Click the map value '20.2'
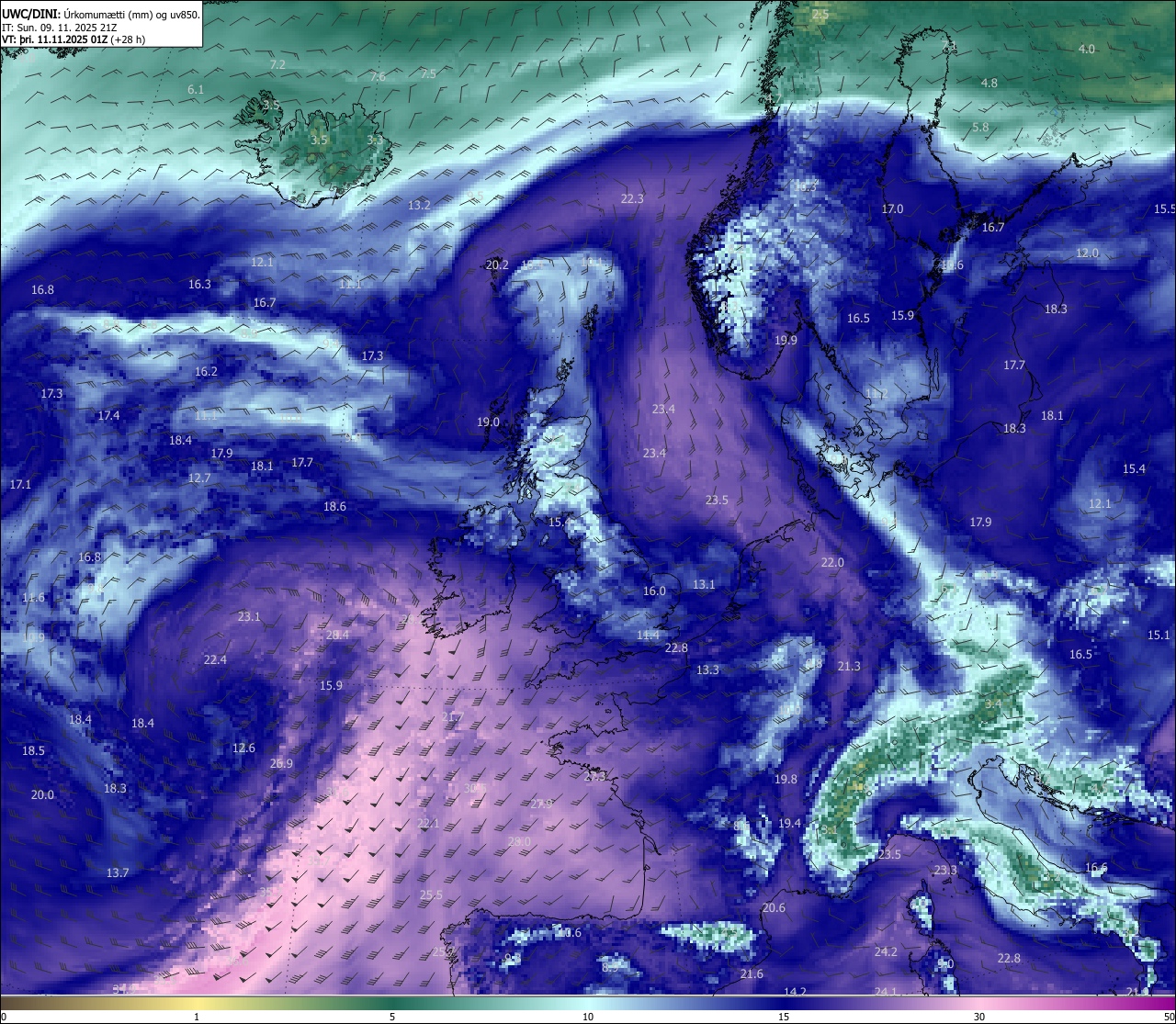Screen dimensions: 1176x1024 (497, 264)
